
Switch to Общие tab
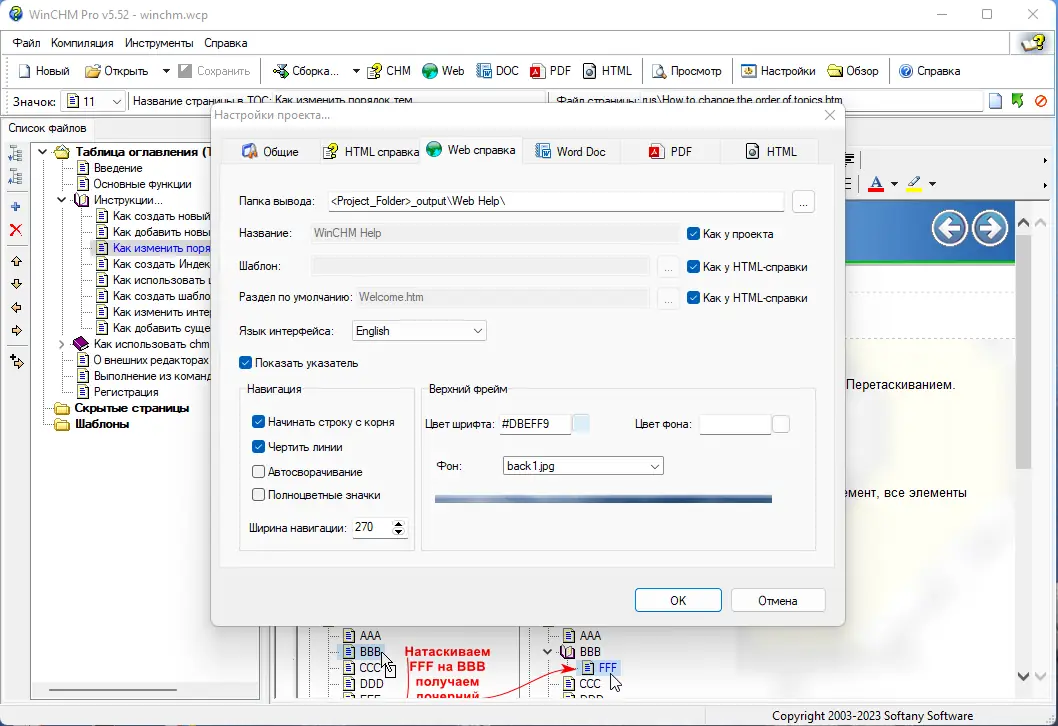coord(270,152)
